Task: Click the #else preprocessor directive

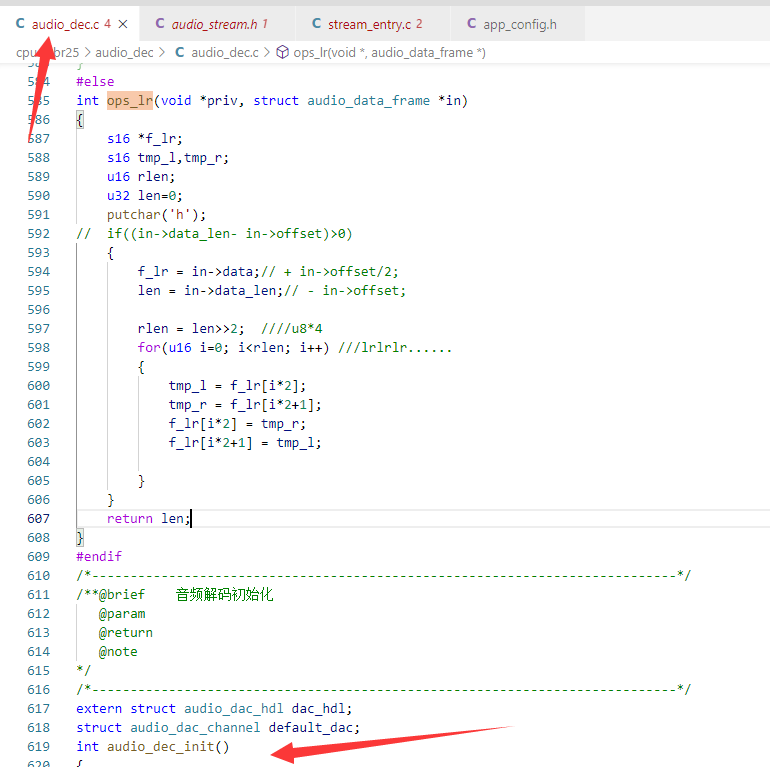Action: (x=95, y=82)
